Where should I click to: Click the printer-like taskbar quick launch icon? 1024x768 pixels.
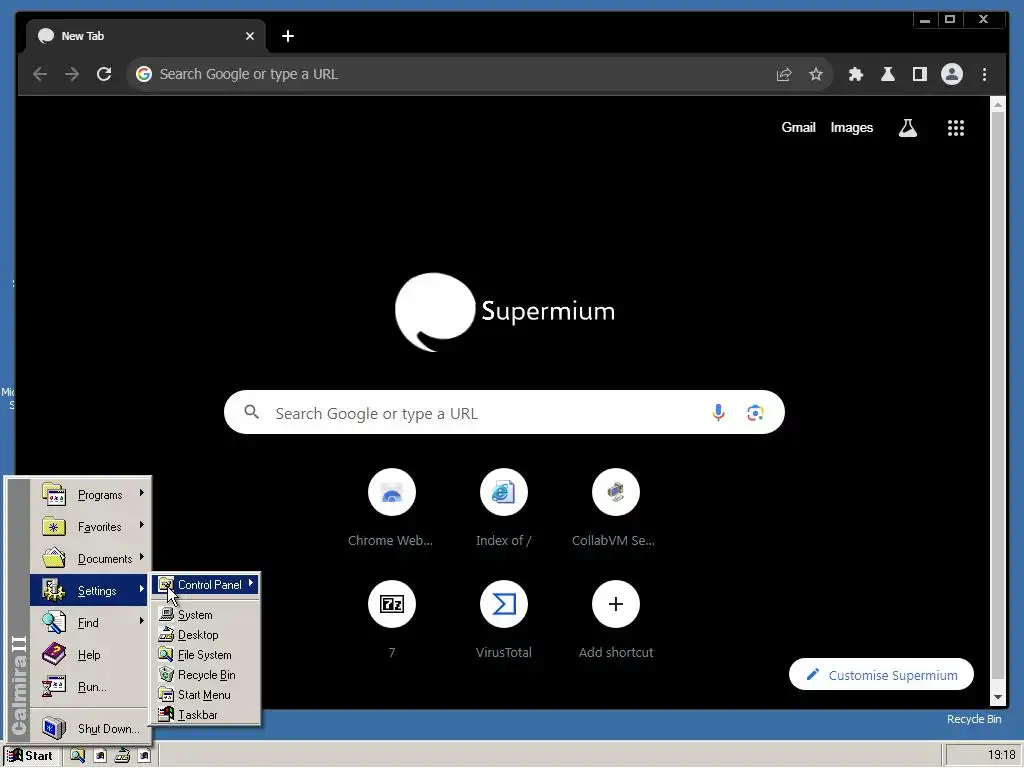tap(122, 756)
